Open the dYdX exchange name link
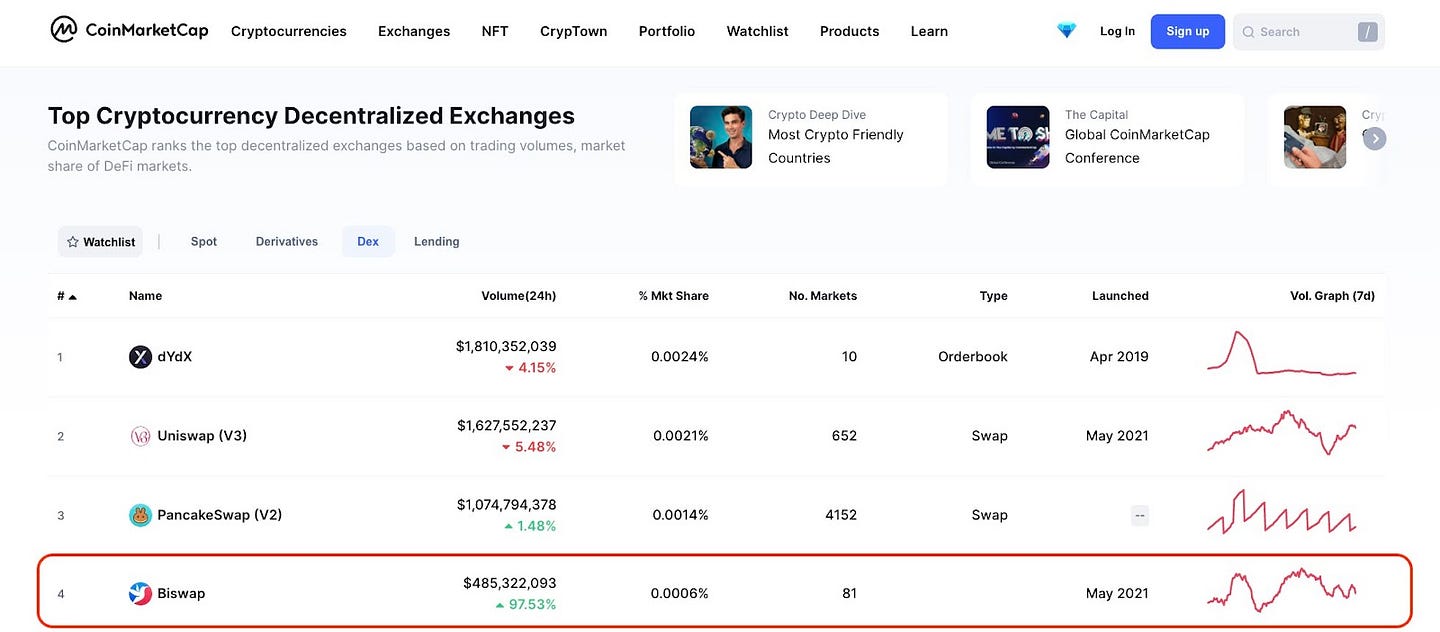 [174, 357]
